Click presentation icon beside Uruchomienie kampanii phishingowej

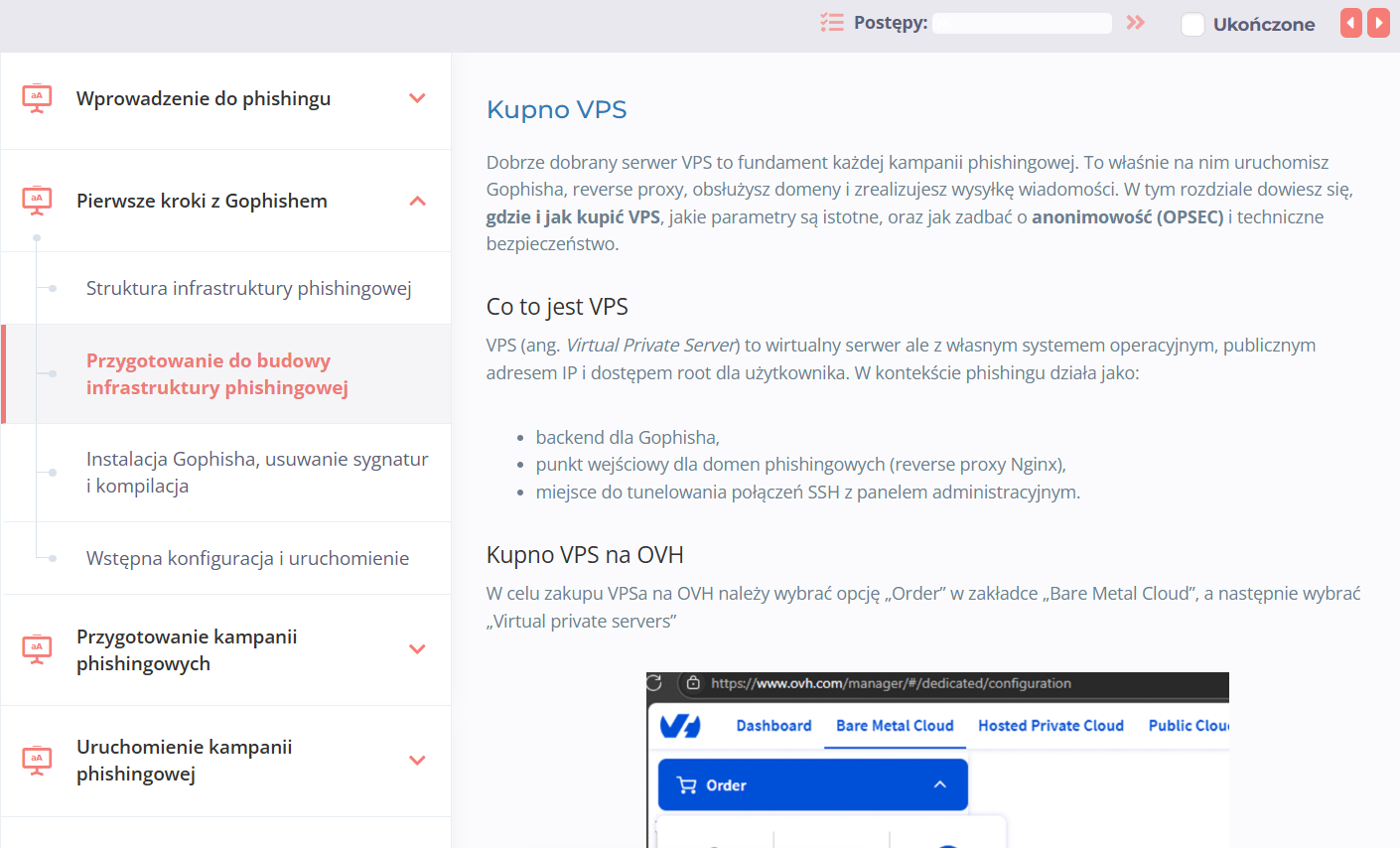[x=37, y=761]
